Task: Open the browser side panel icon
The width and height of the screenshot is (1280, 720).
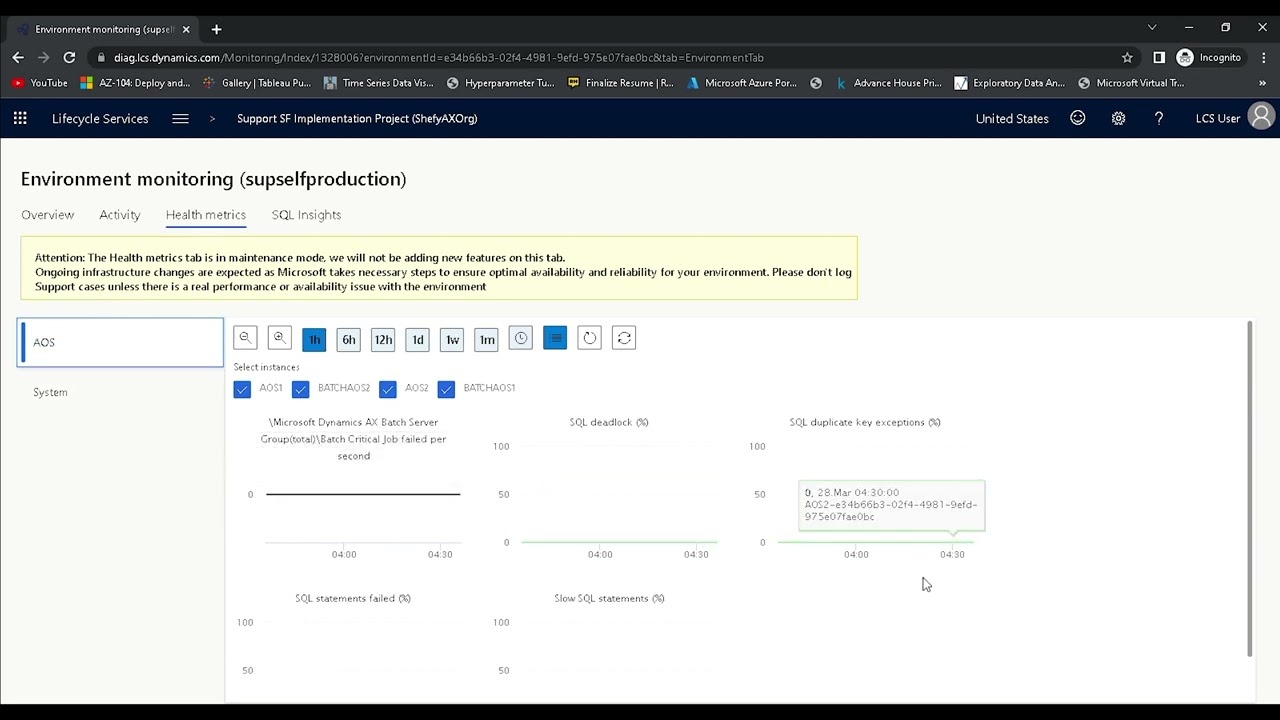Action: tap(1159, 57)
